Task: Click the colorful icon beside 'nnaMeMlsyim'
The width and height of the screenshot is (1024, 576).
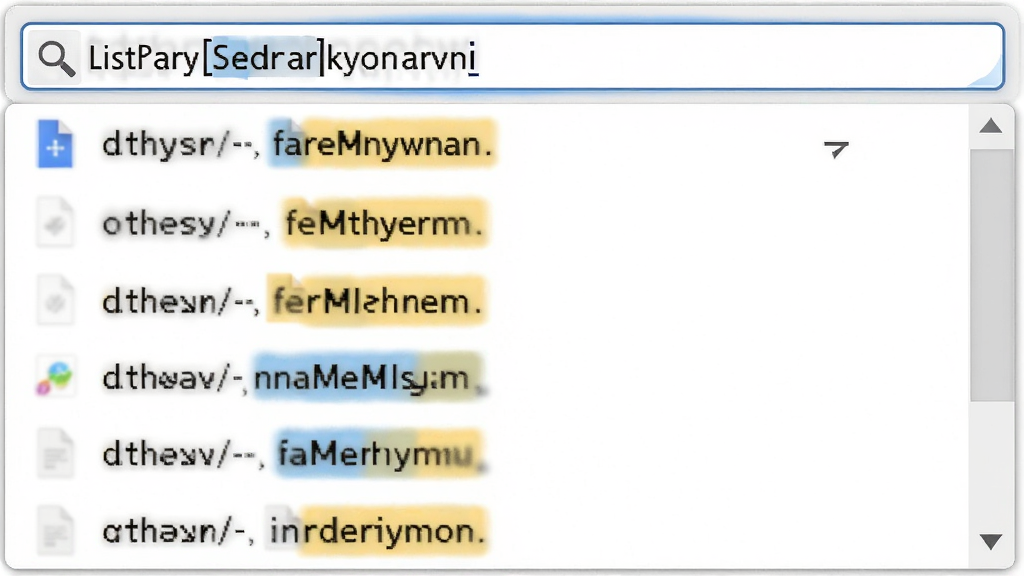Action: pyautogui.click(x=55, y=377)
